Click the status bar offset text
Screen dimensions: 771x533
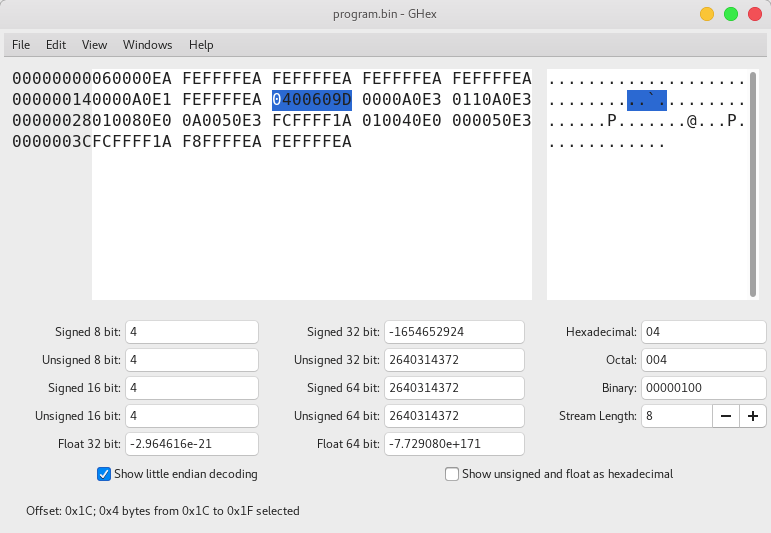coord(163,511)
